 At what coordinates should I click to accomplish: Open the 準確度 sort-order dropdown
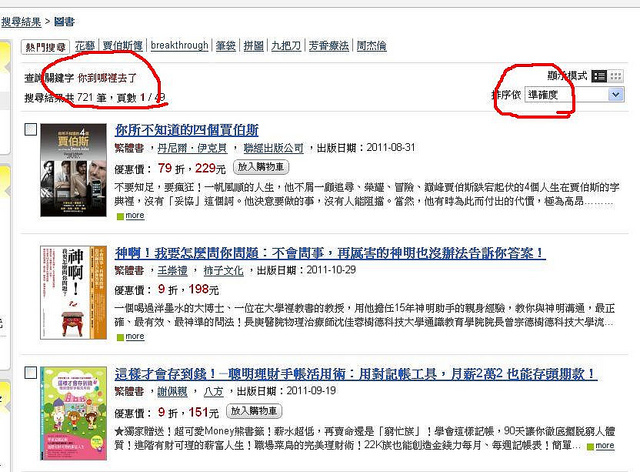(x=574, y=95)
